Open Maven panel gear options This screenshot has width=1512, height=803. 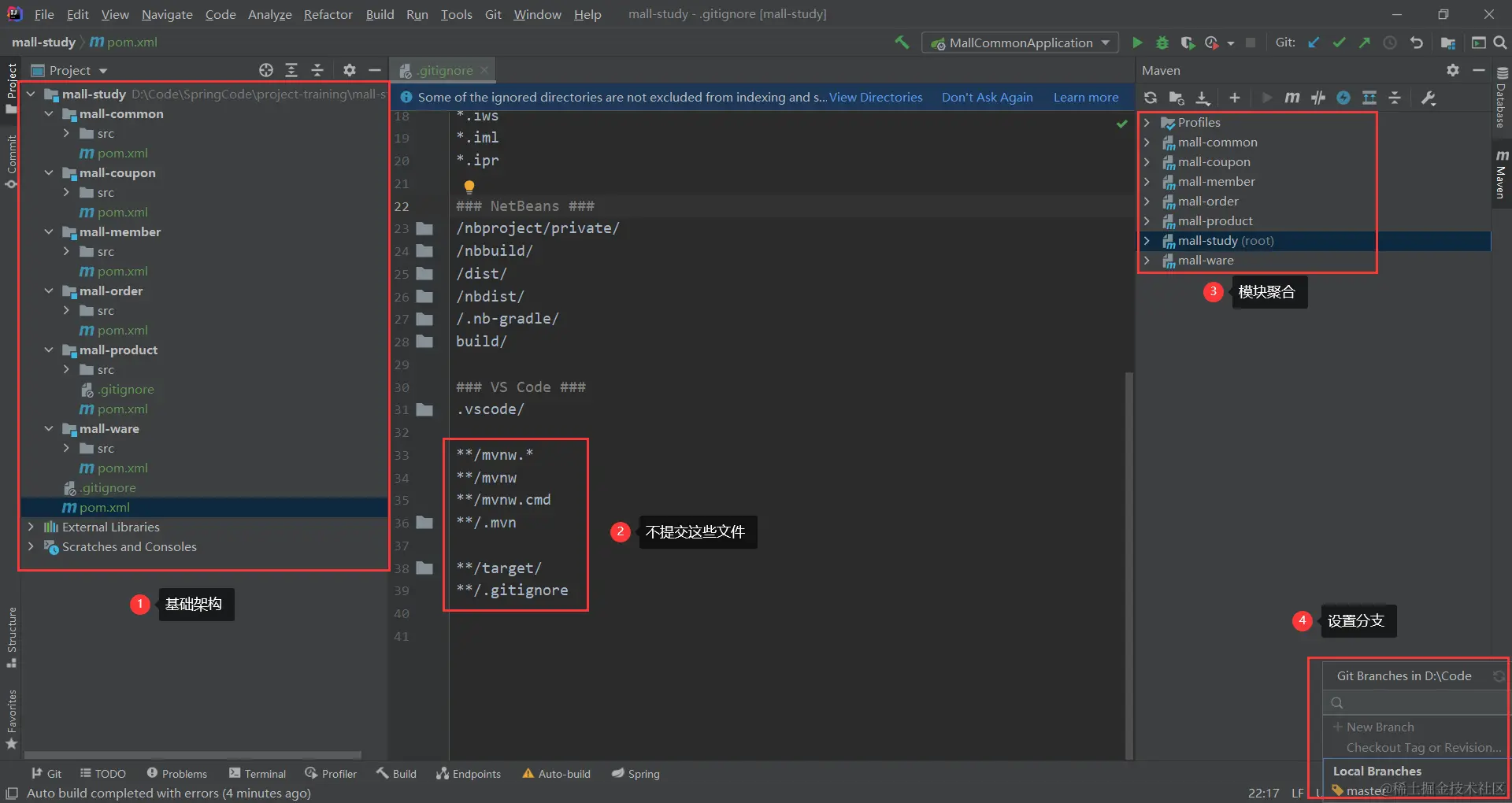1453,70
